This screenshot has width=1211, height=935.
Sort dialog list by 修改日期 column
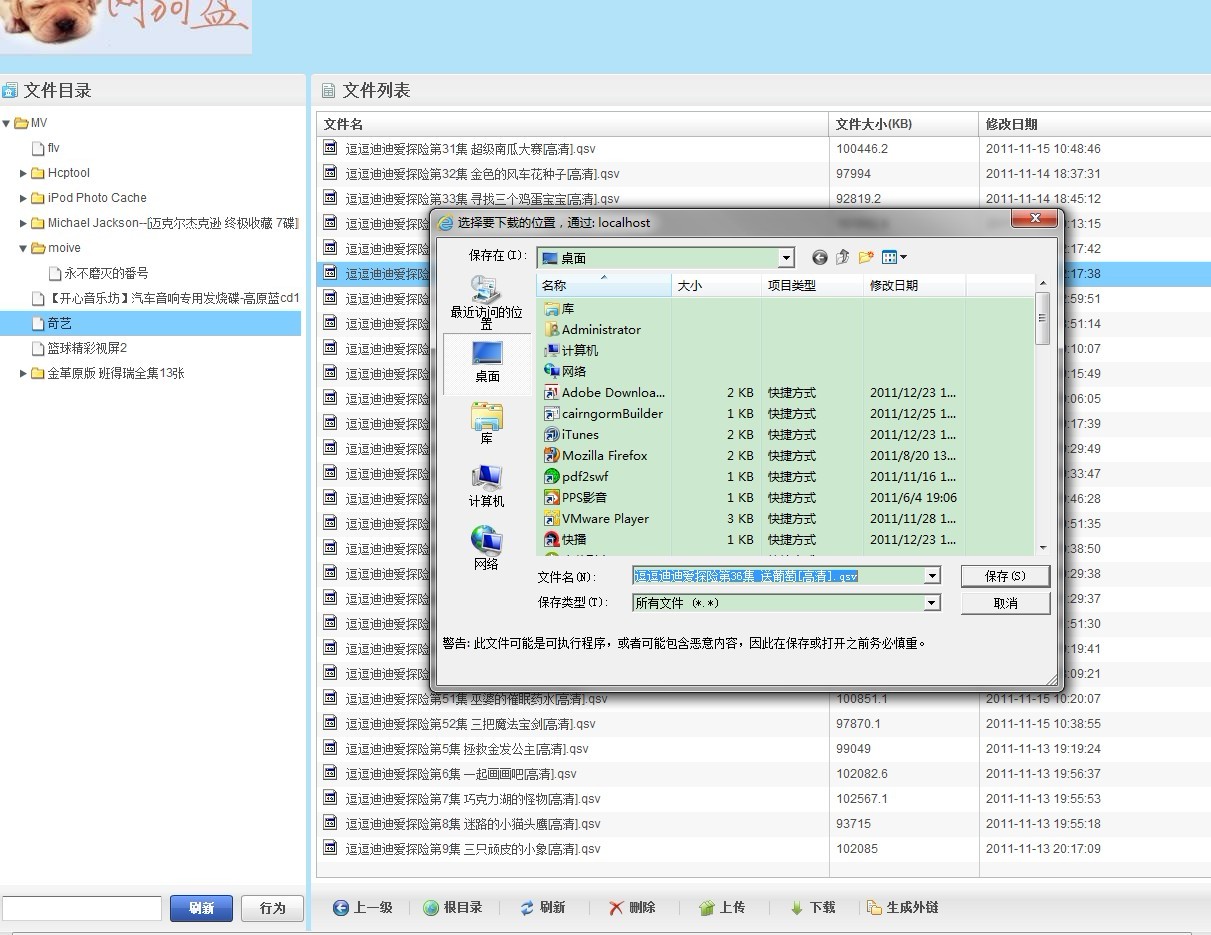click(914, 286)
